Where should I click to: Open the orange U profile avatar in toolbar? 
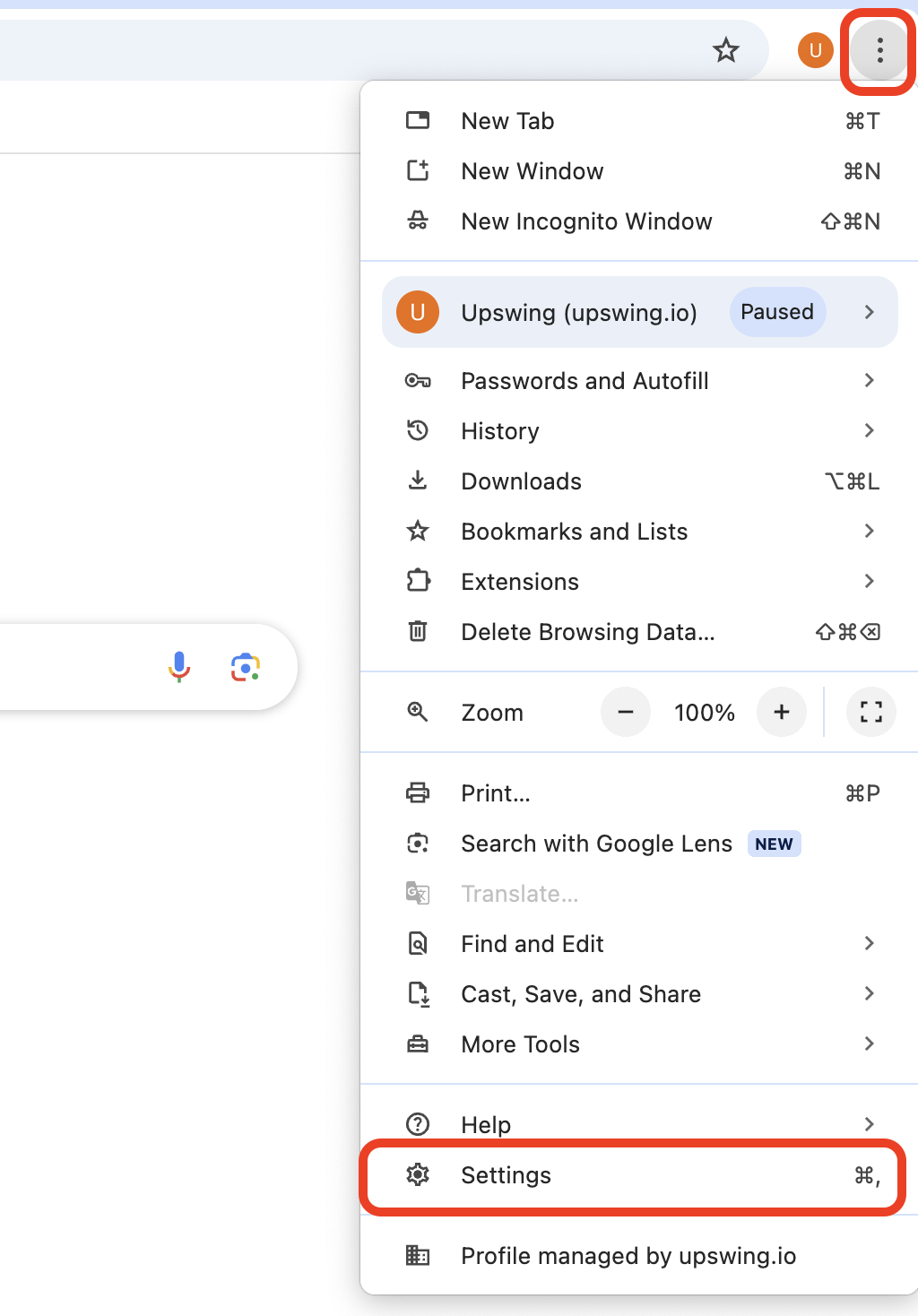816,50
